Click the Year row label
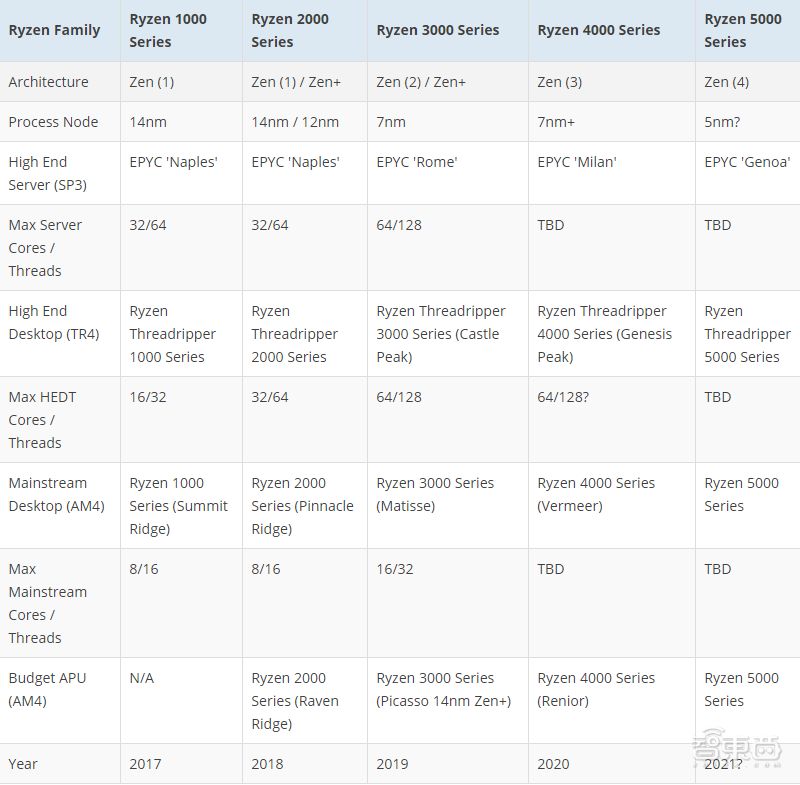 click(23, 764)
